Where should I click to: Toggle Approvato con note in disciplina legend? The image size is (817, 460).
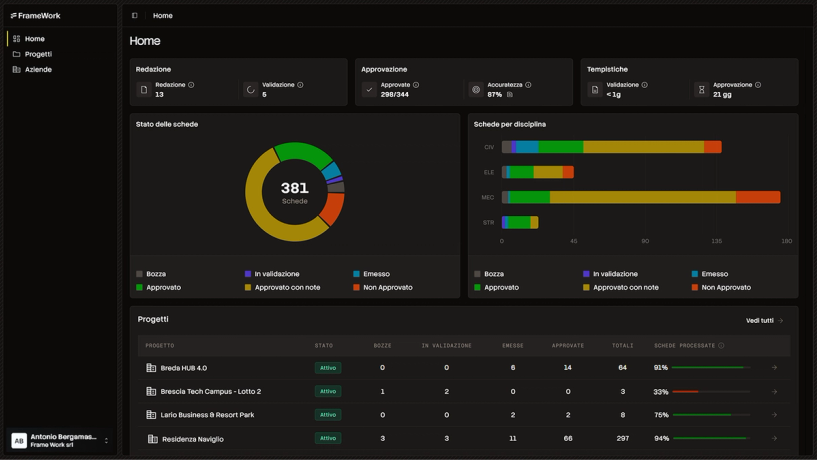click(621, 288)
